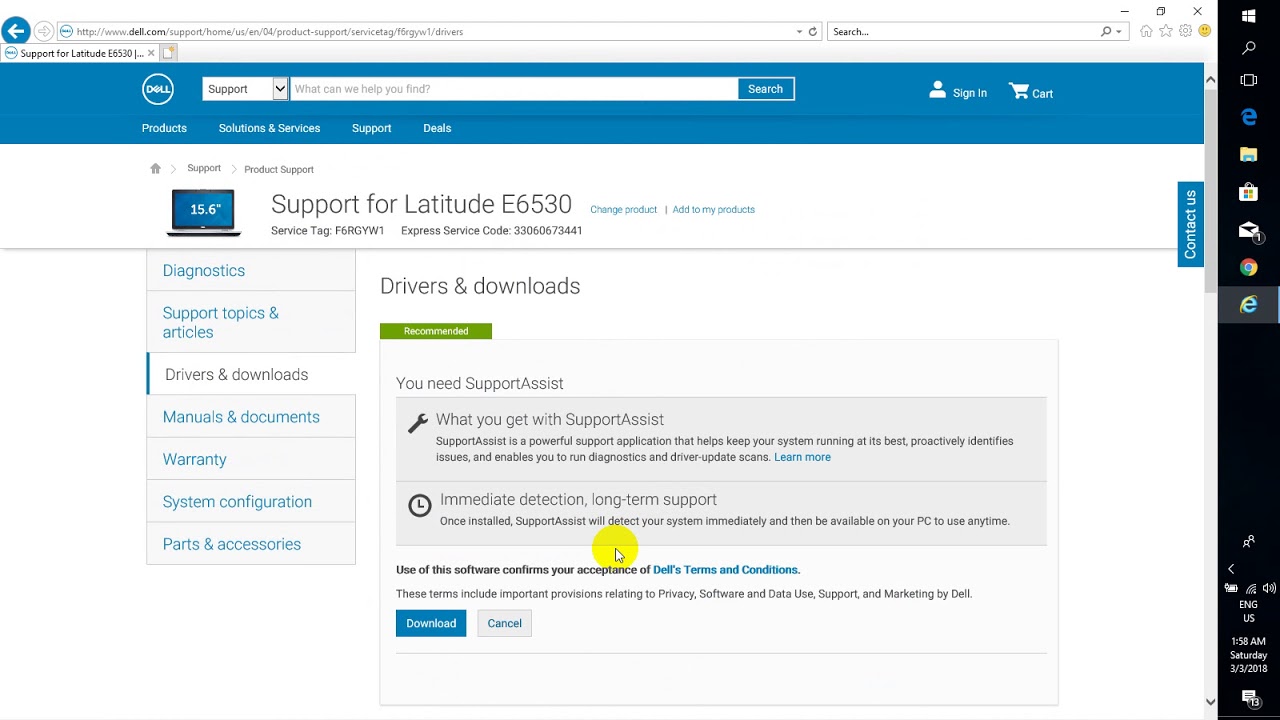This screenshot has width=1280, height=720.
Task: Open a new browser tab
Action: pos(169,53)
